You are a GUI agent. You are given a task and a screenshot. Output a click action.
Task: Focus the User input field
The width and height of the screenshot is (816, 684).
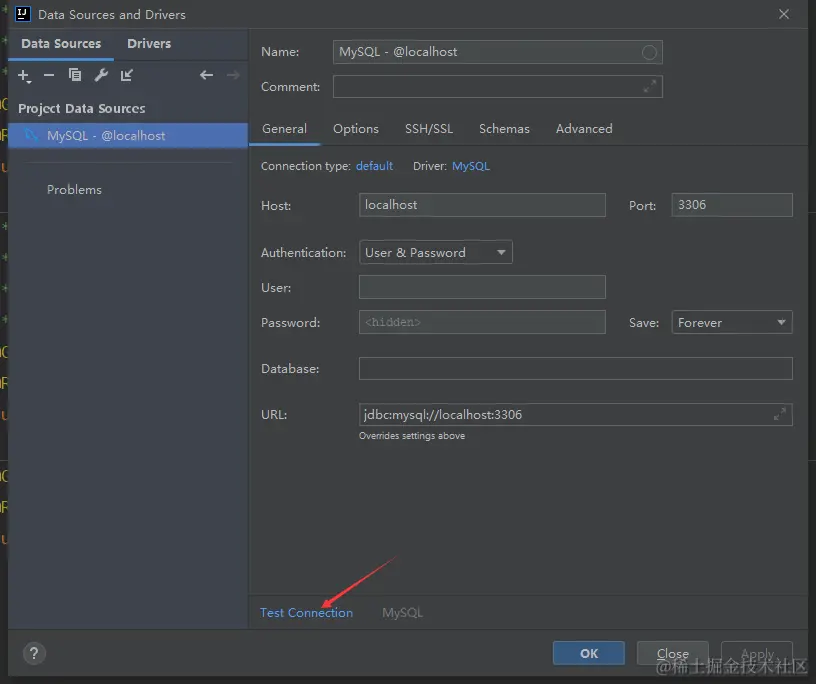[x=482, y=287]
